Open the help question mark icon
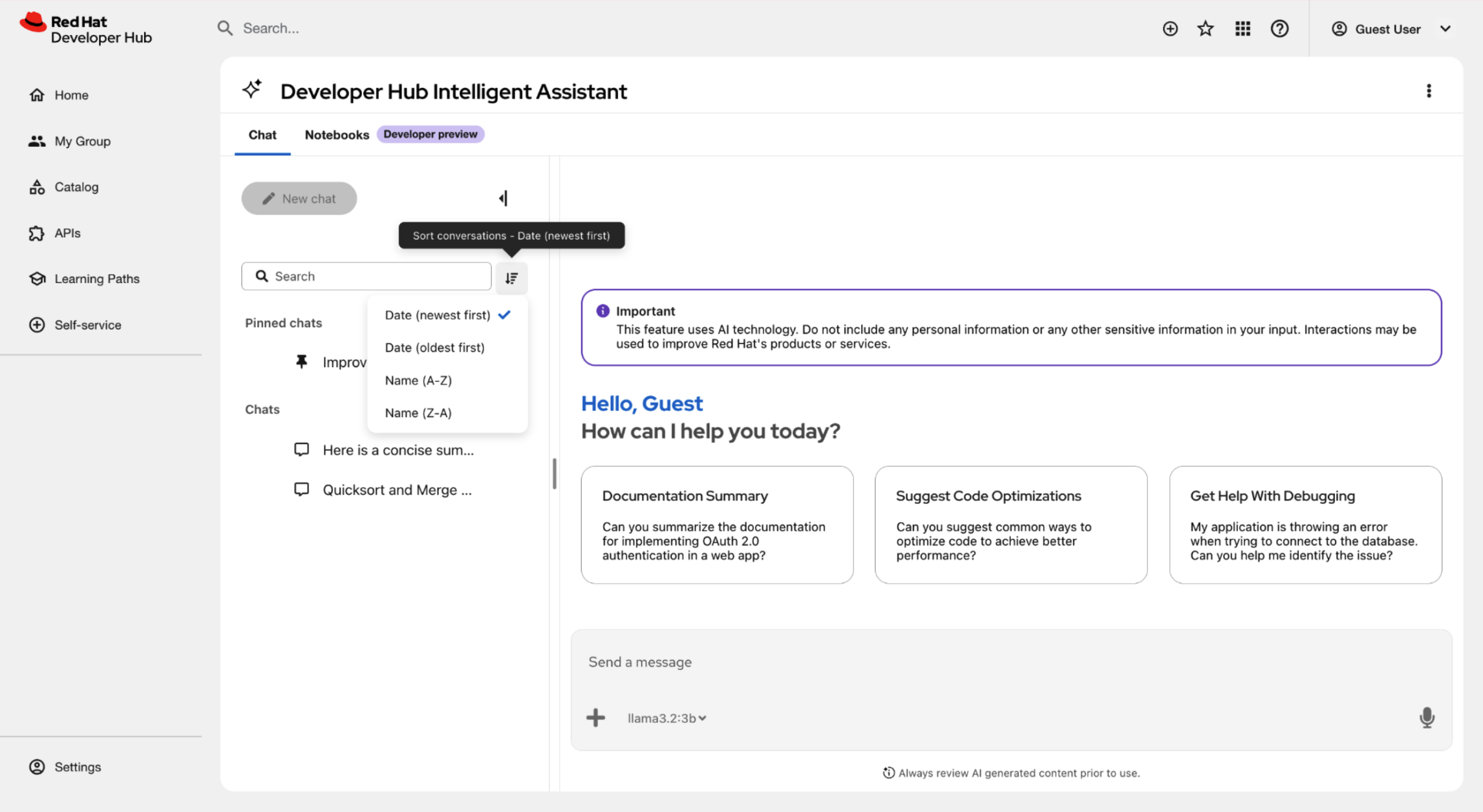 [x=1279, y=28]
